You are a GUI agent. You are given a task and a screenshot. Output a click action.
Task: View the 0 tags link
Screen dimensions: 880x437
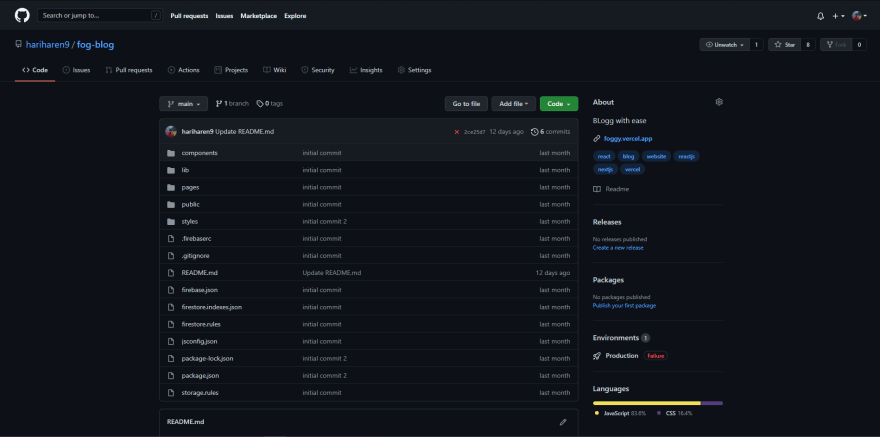(x=269, y=104)
